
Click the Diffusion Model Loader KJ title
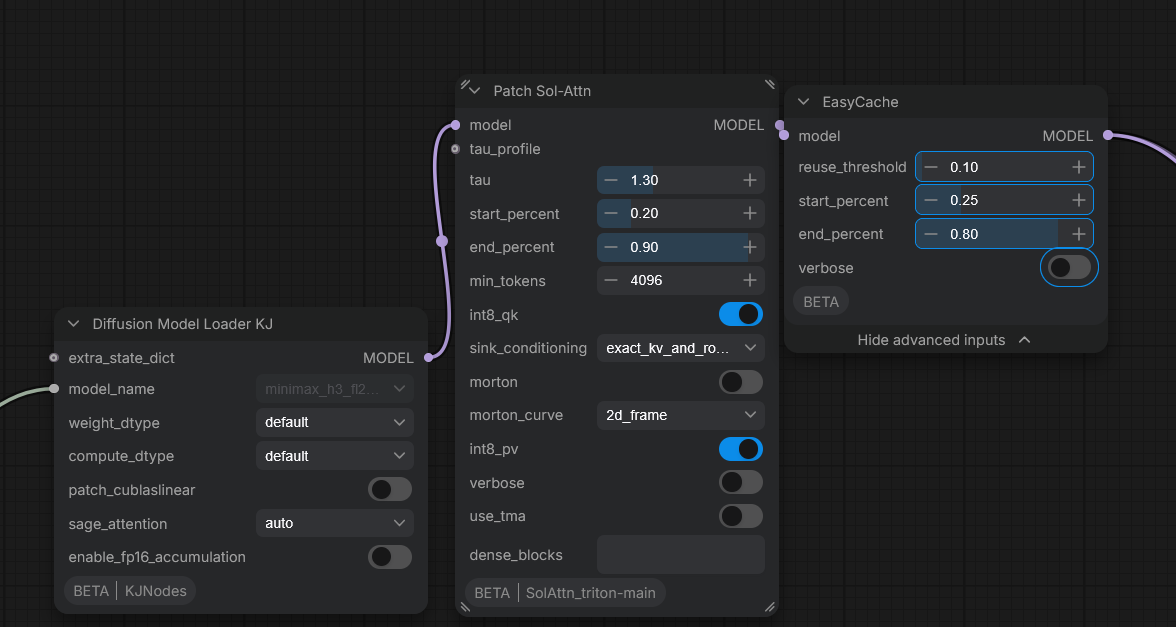point(183,324)
